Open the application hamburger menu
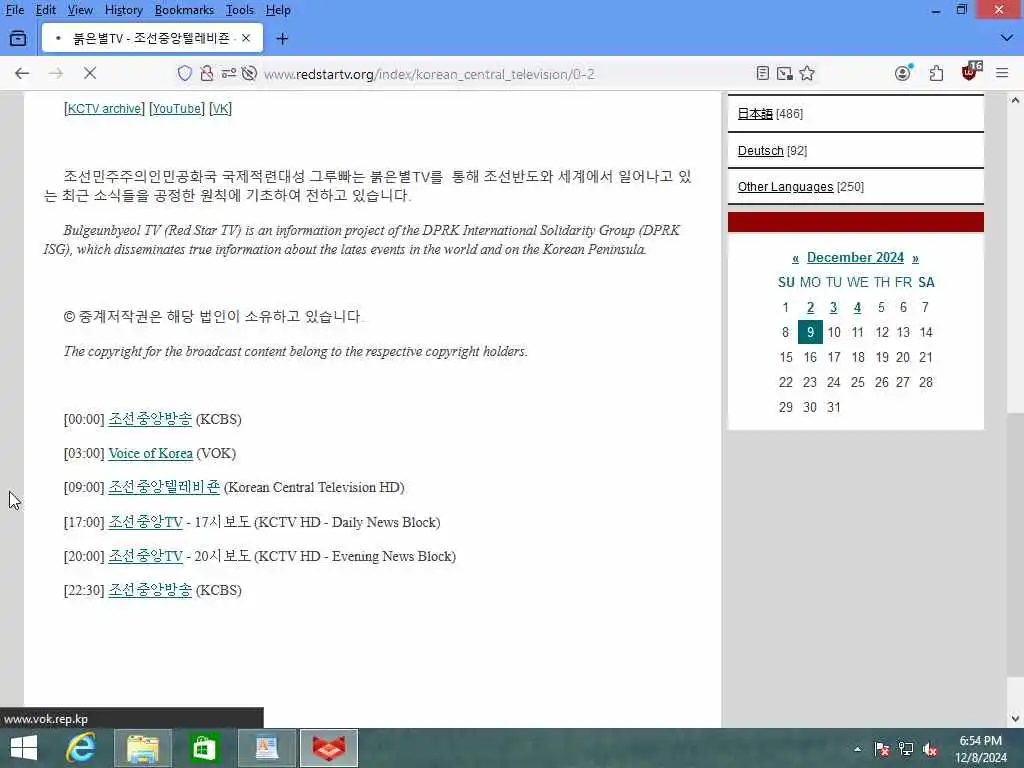Viewport: 1024px width, 768px height. click(1002, 73)
